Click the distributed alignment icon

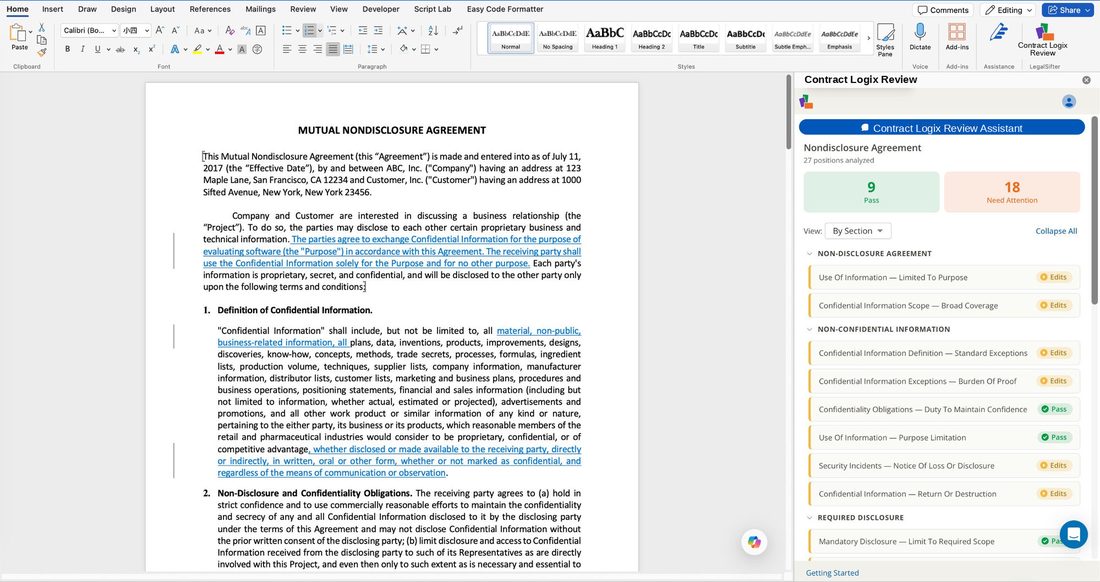[x=348, y=49]
